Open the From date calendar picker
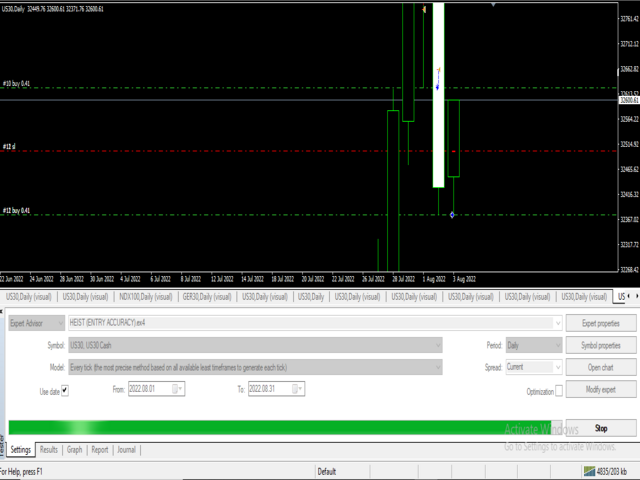640x480 pixels. [178, 389]
